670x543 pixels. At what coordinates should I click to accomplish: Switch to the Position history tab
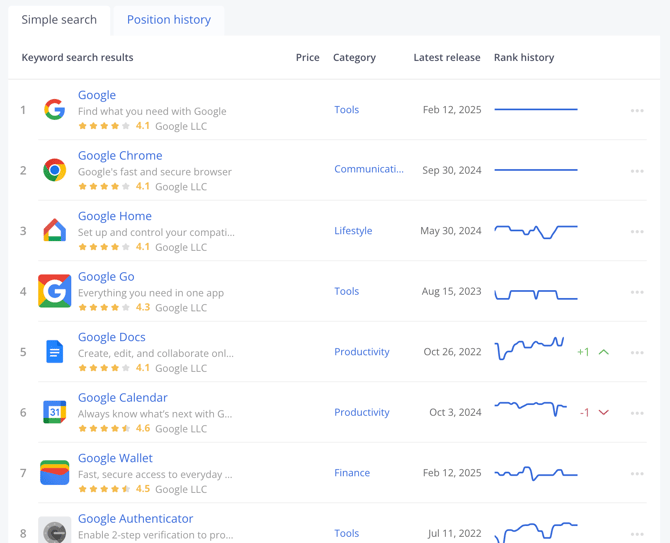point(169,20)
